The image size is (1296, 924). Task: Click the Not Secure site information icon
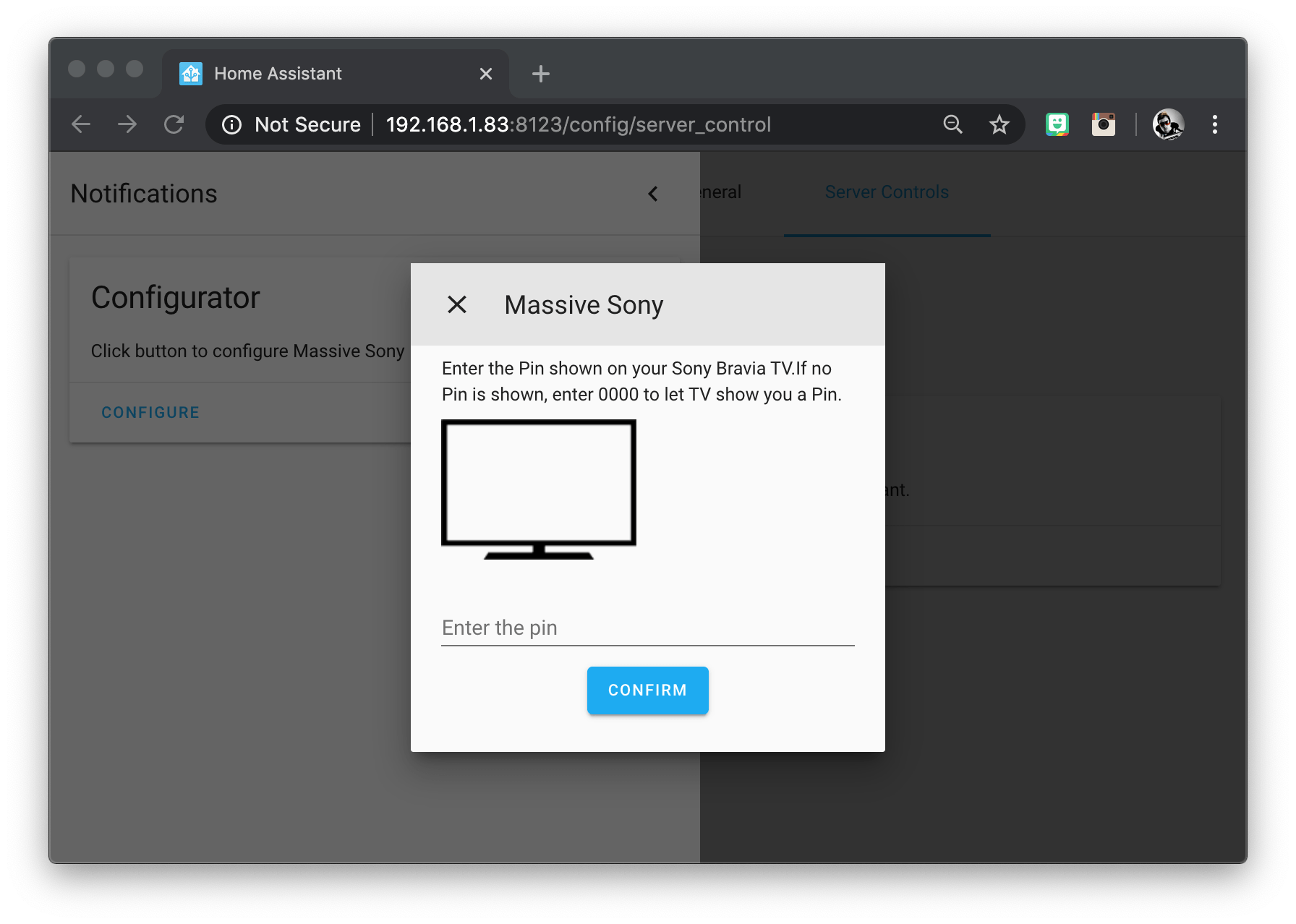pos(231,124)
